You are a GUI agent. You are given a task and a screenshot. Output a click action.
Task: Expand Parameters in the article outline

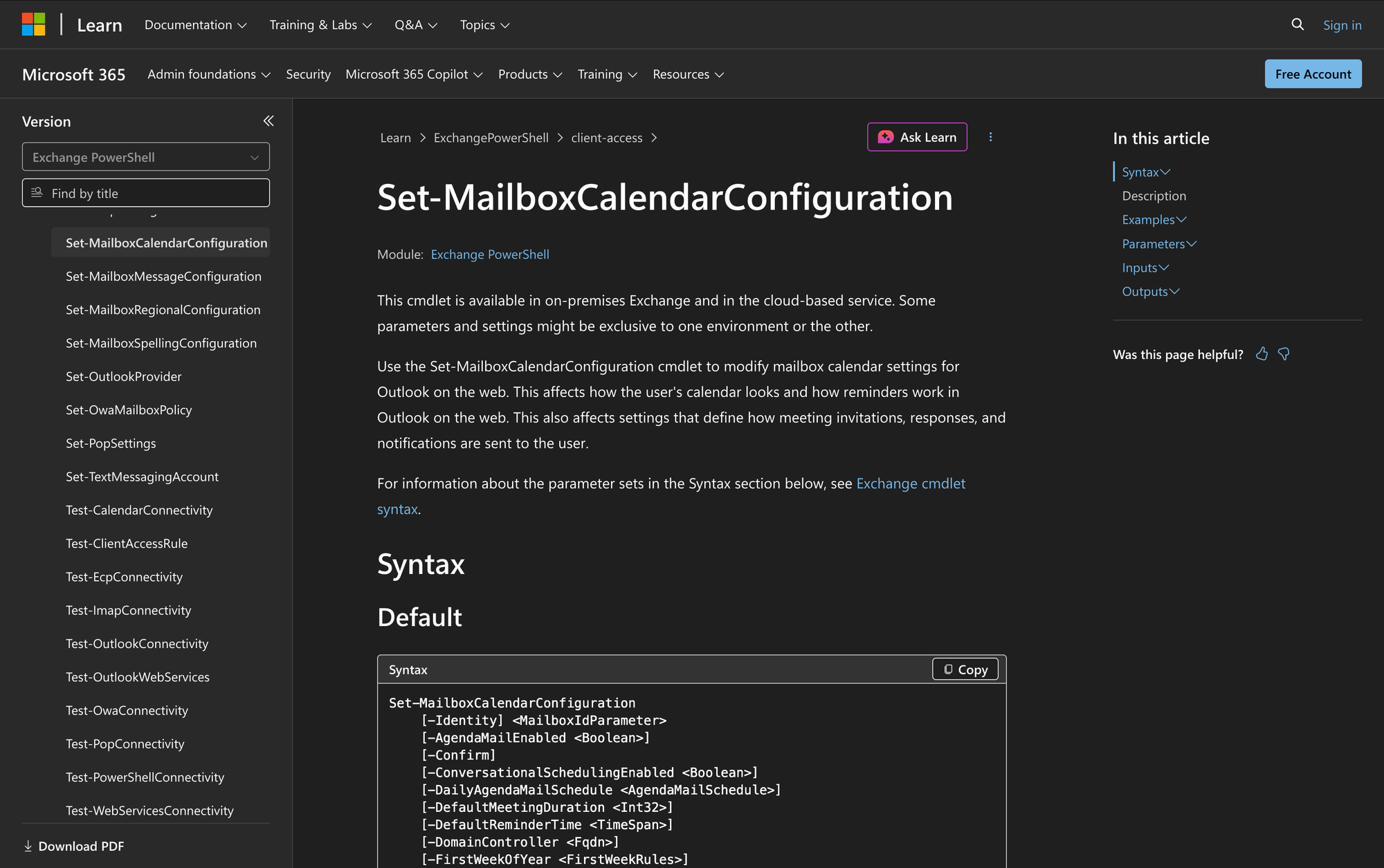1159,243
